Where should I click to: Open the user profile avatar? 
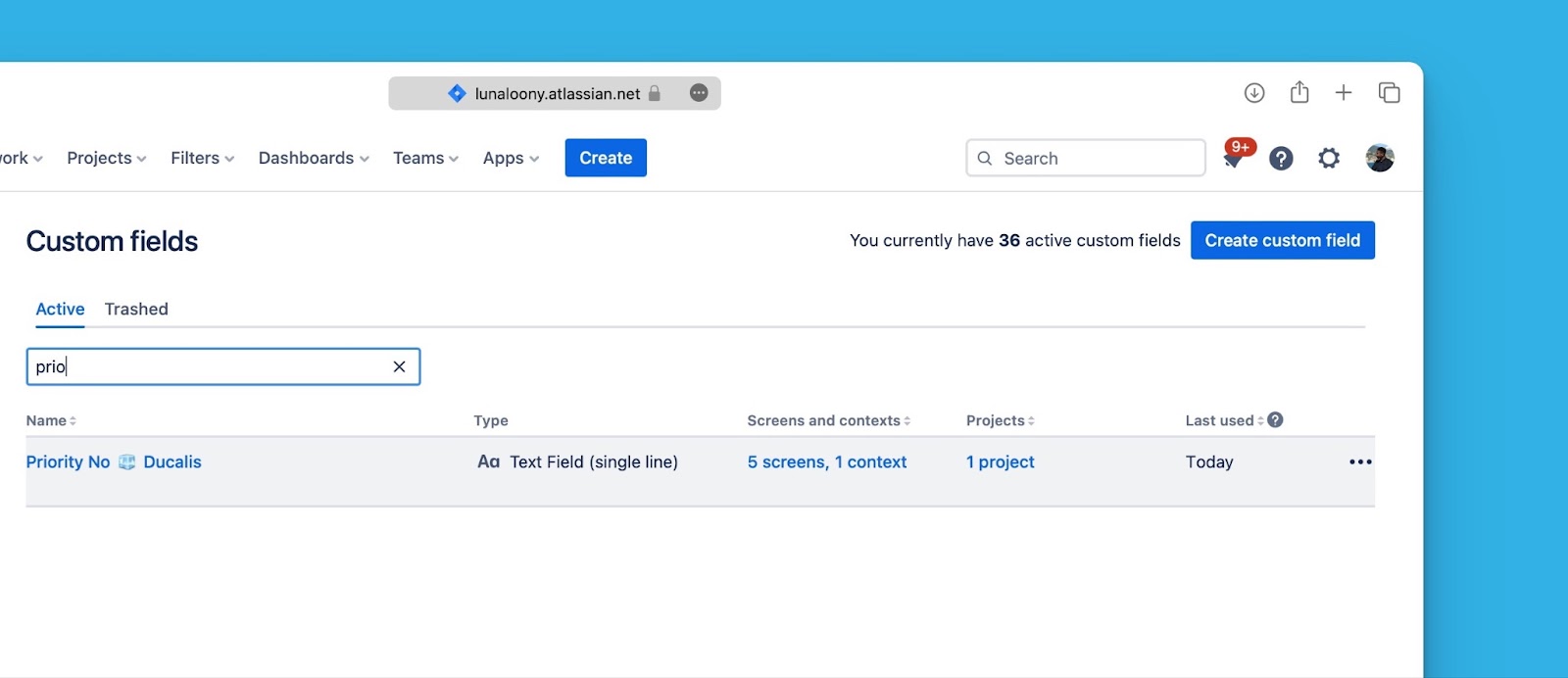coord(1380,159)
